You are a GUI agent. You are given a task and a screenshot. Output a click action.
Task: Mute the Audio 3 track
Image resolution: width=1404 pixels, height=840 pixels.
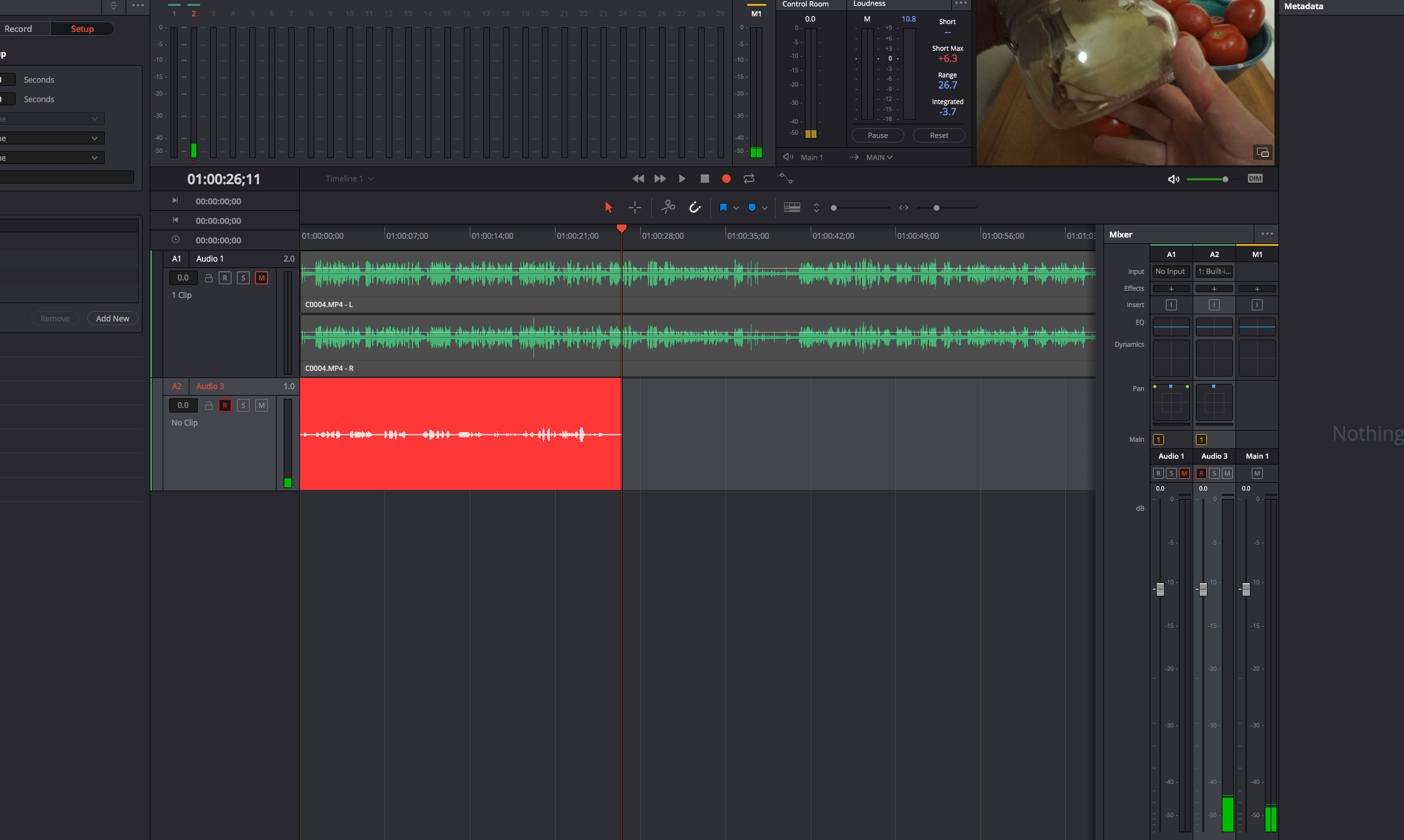click(262, 404)
